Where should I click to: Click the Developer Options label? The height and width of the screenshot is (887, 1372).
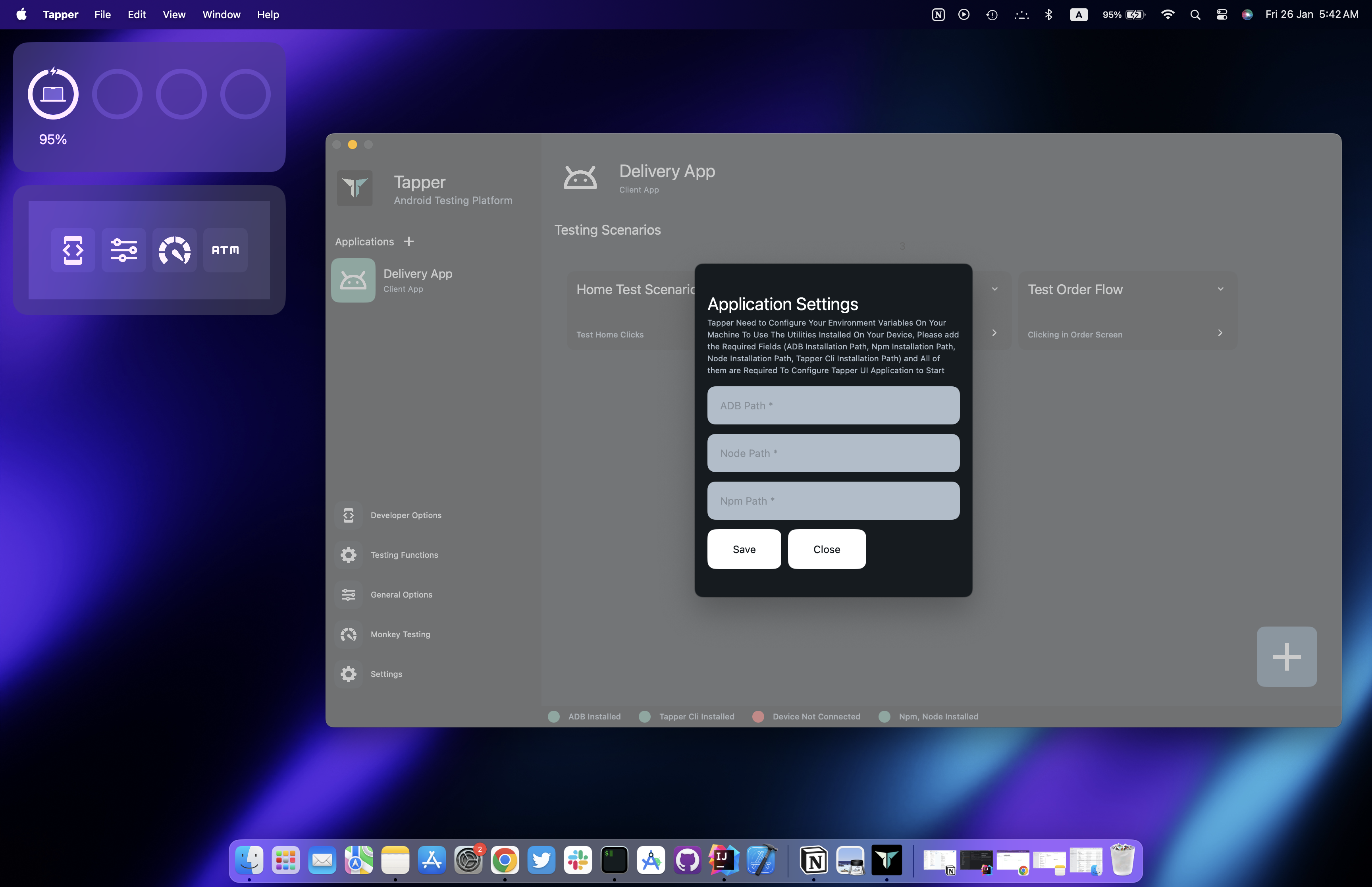pyautogui.click(x=406, y=515)
